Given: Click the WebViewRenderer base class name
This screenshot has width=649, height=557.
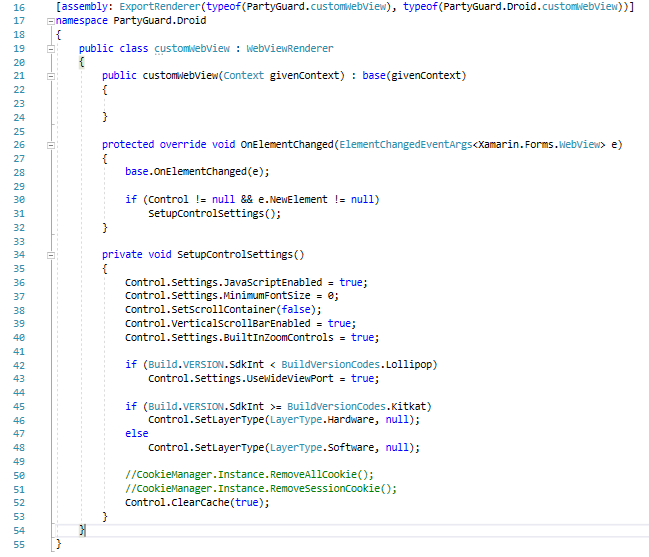Looking at the screenshot, I should pos(290,48).
